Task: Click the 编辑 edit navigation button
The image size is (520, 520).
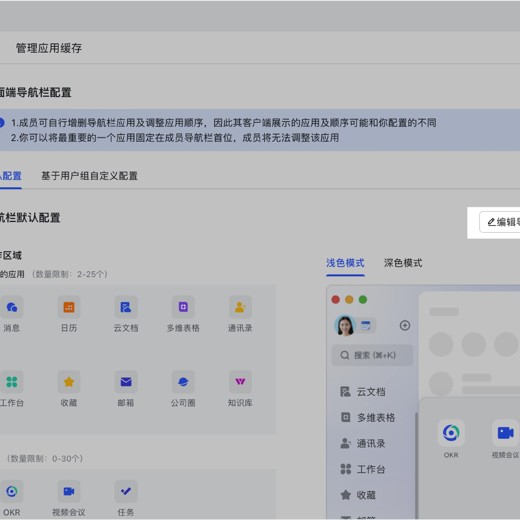Action: pyautogui.click(x=500, y=222)
